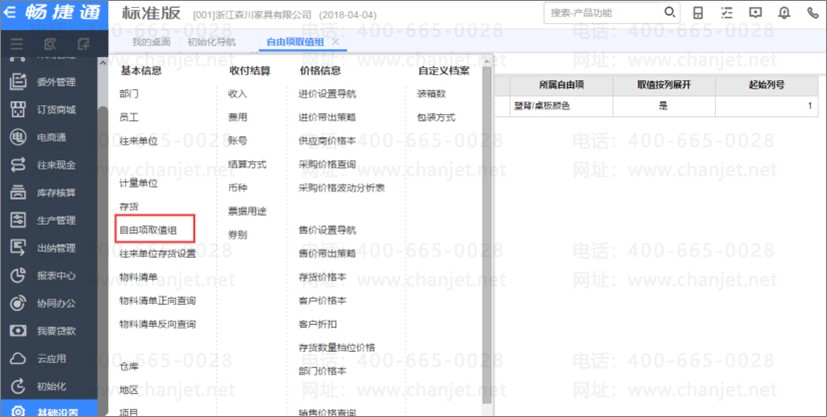Click the sidebar search-box icon
The image size is (827, 417).
point(50,44)
